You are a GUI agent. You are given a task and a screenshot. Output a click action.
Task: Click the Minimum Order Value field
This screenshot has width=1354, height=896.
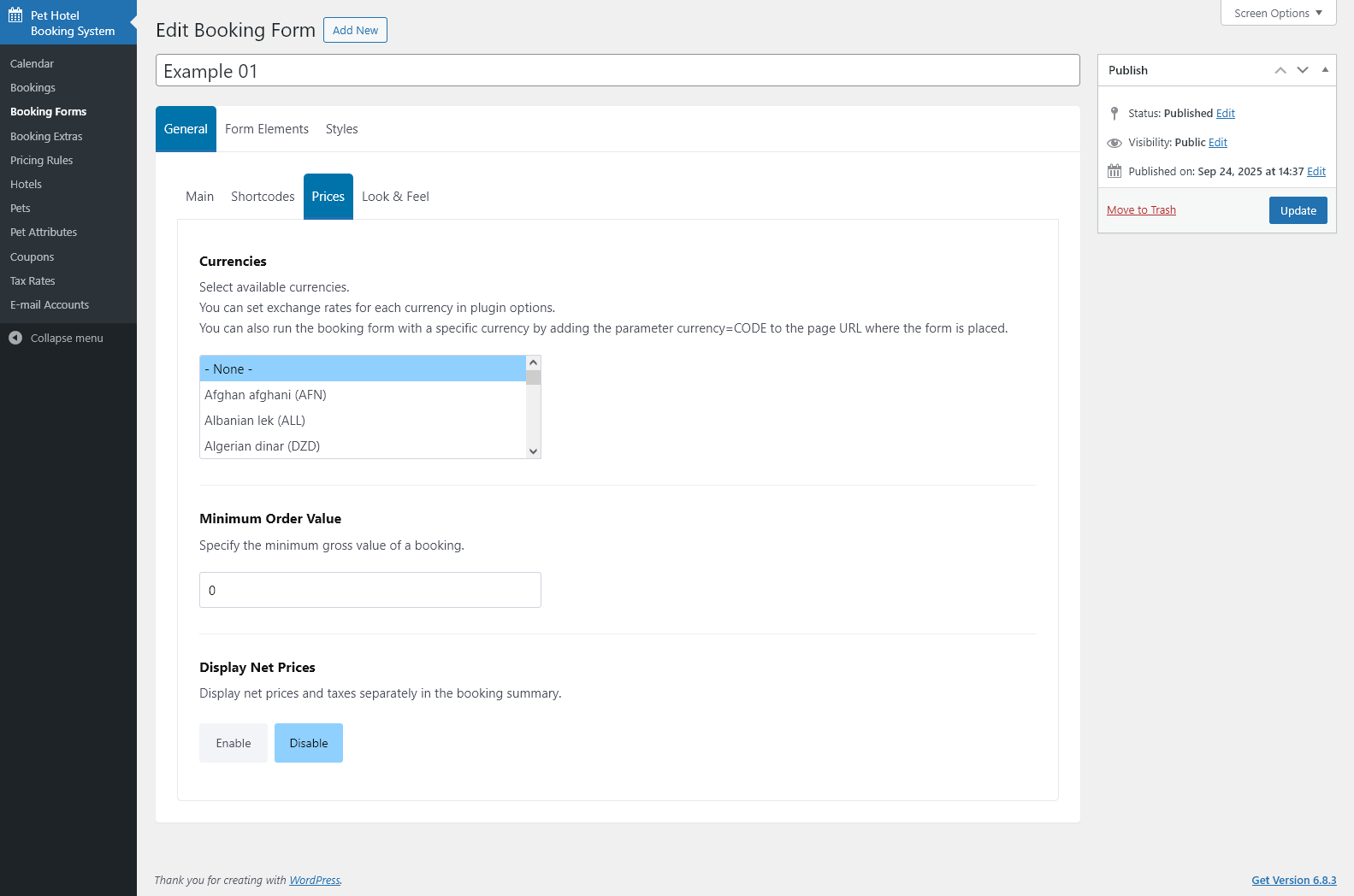click(370, 590)
